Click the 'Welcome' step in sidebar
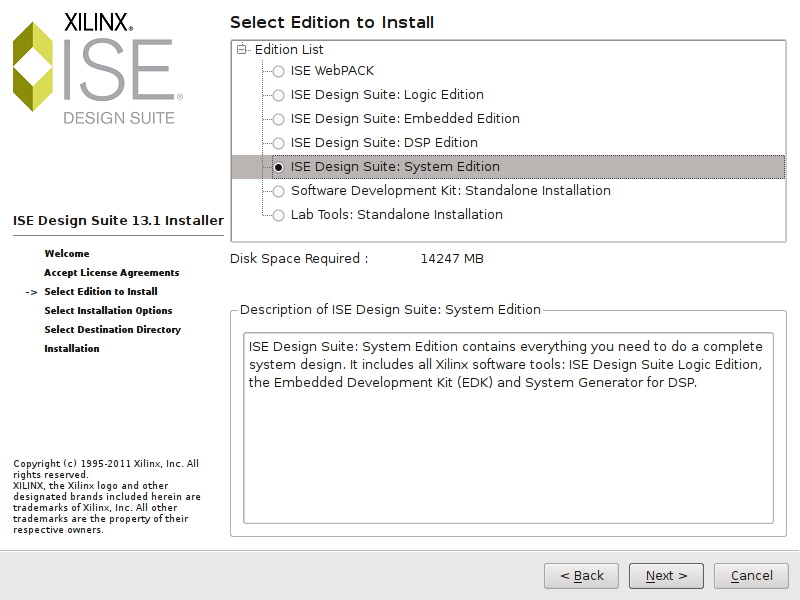The image size is (800, 600). [67, 254]
